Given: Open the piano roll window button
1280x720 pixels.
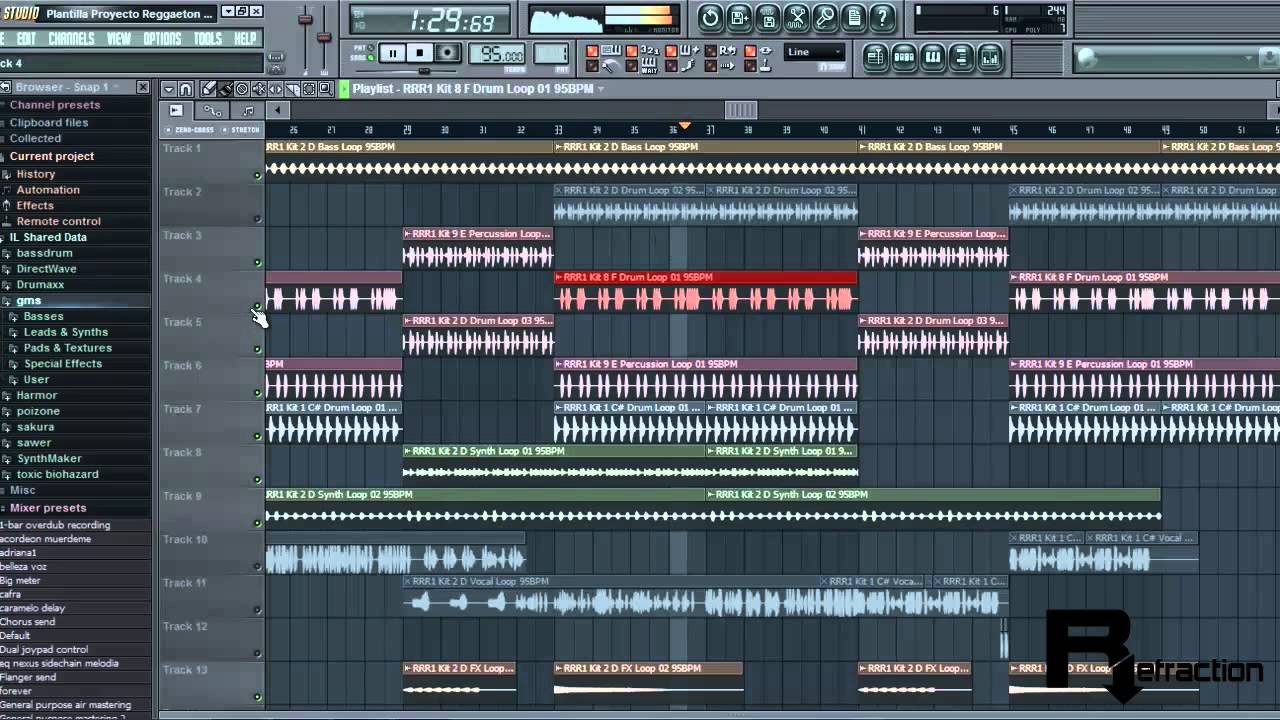Looking at the screenshot, I should [x=933, y=57].
